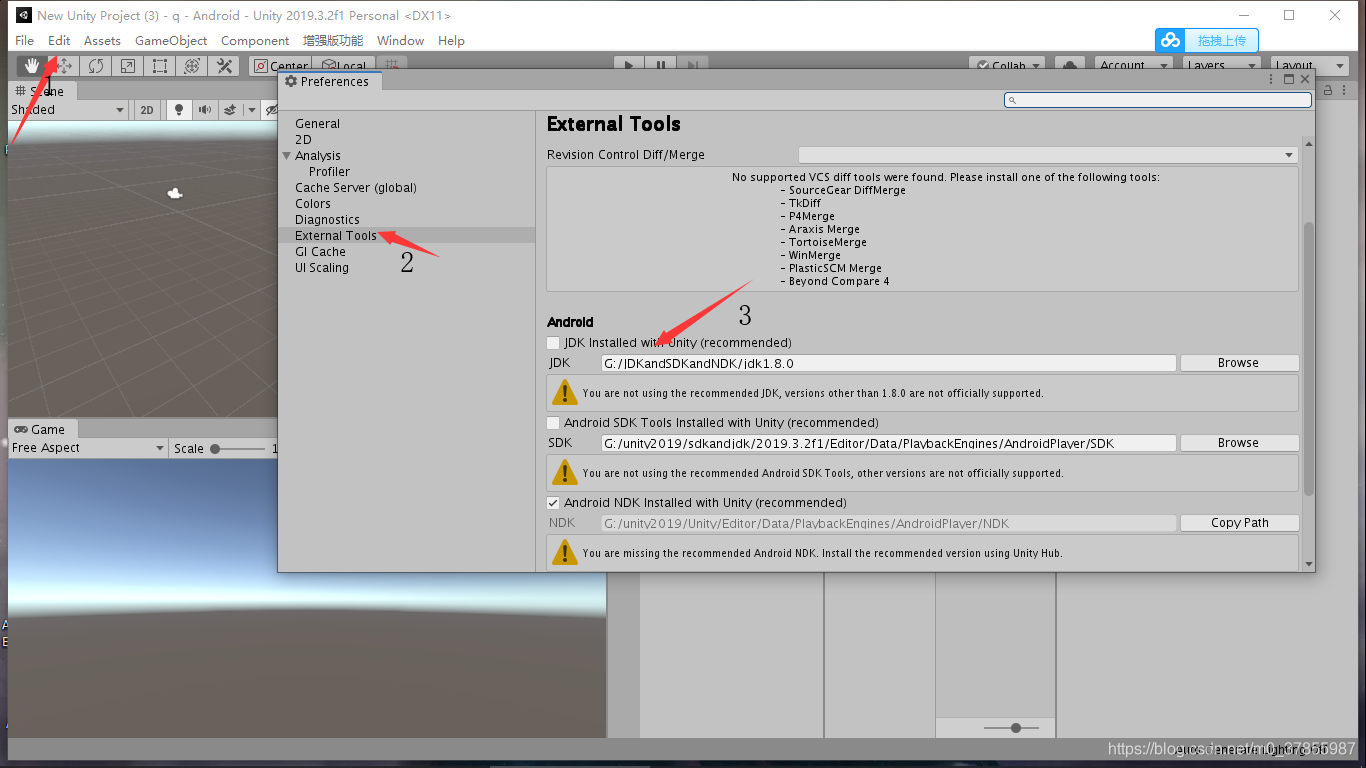This screenshot has height=768, width=1366.
Task: Select the Move tool
Action: pyautogui.click(x=62, y=65)
